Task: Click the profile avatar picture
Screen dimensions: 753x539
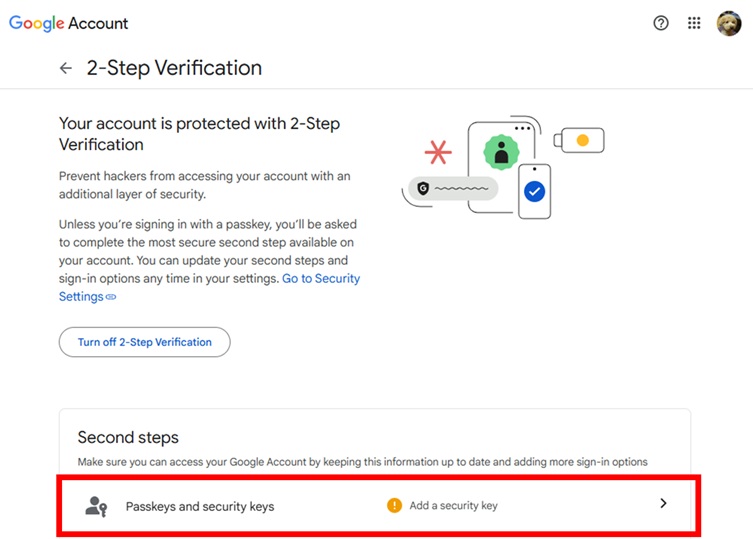Action: (x=728, y=23)
